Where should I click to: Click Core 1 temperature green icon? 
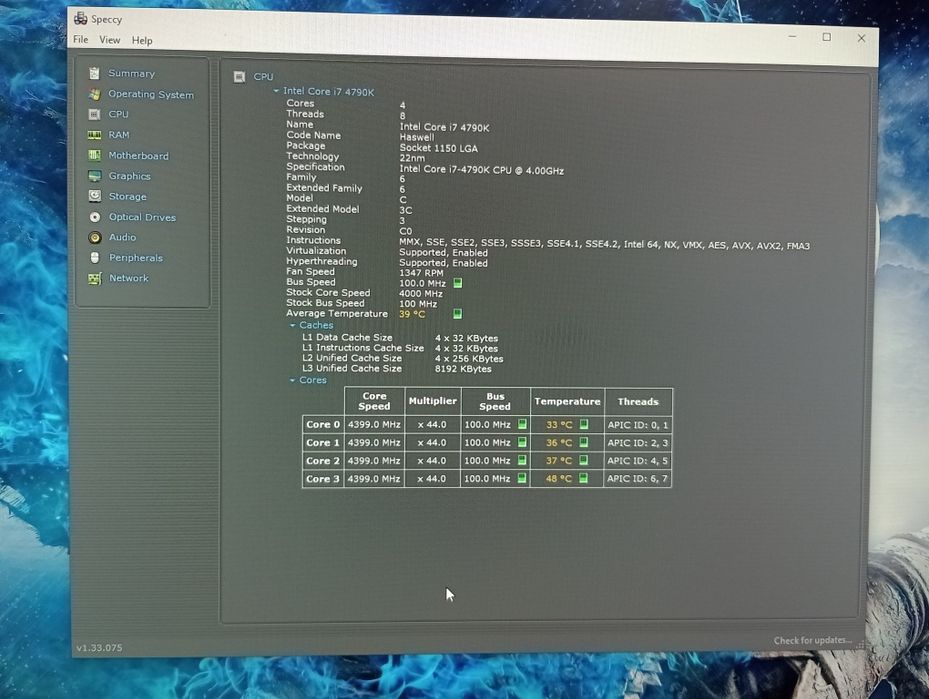click(x=584, y=442)
